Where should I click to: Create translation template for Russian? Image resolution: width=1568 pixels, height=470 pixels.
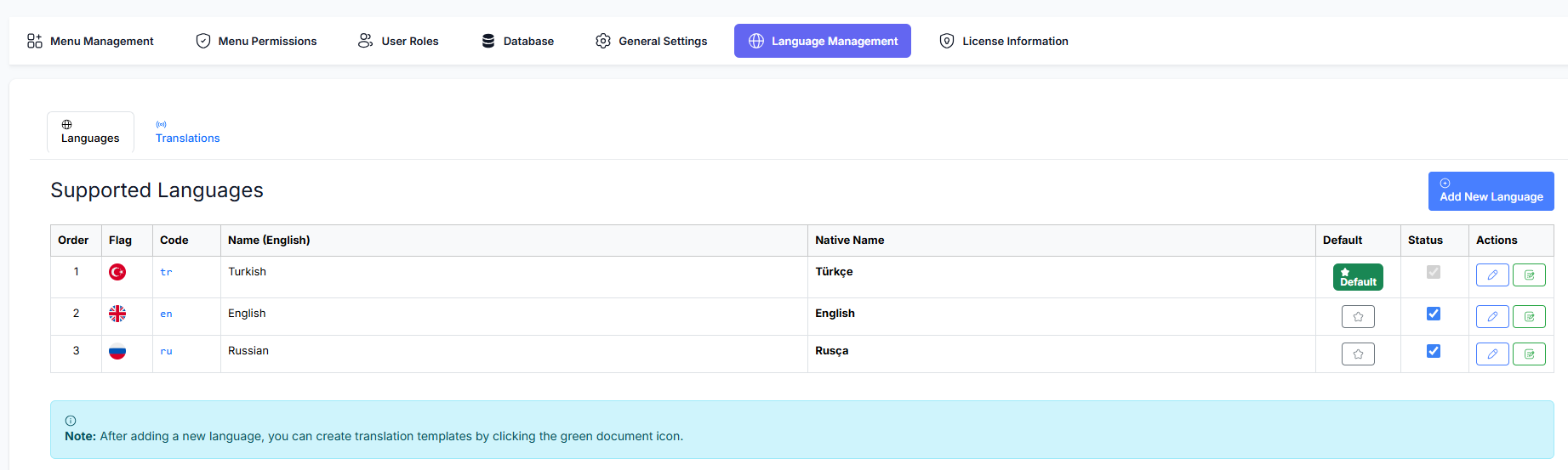pyautogui.click(x=1529, y=354)
